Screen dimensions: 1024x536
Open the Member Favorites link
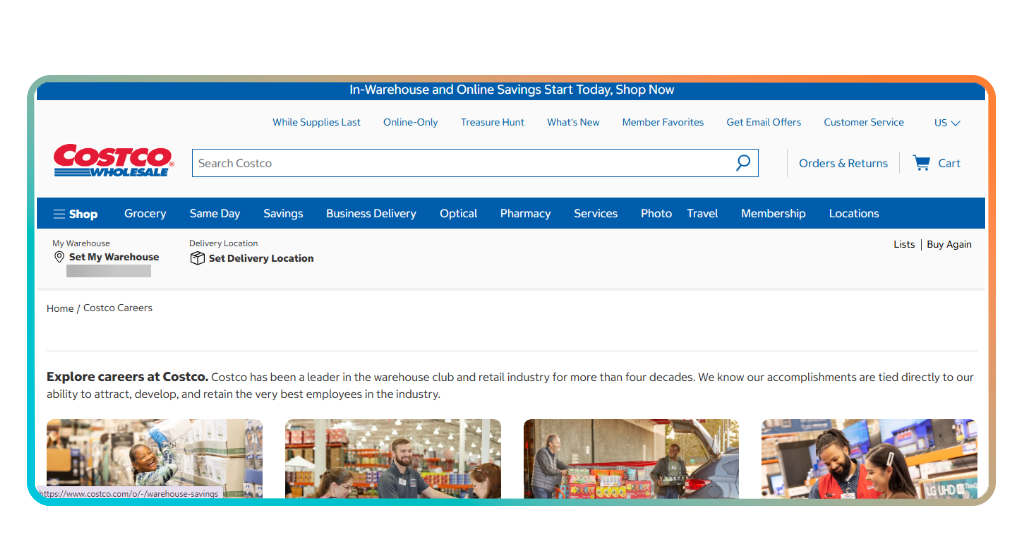click(x=663, y=122)
